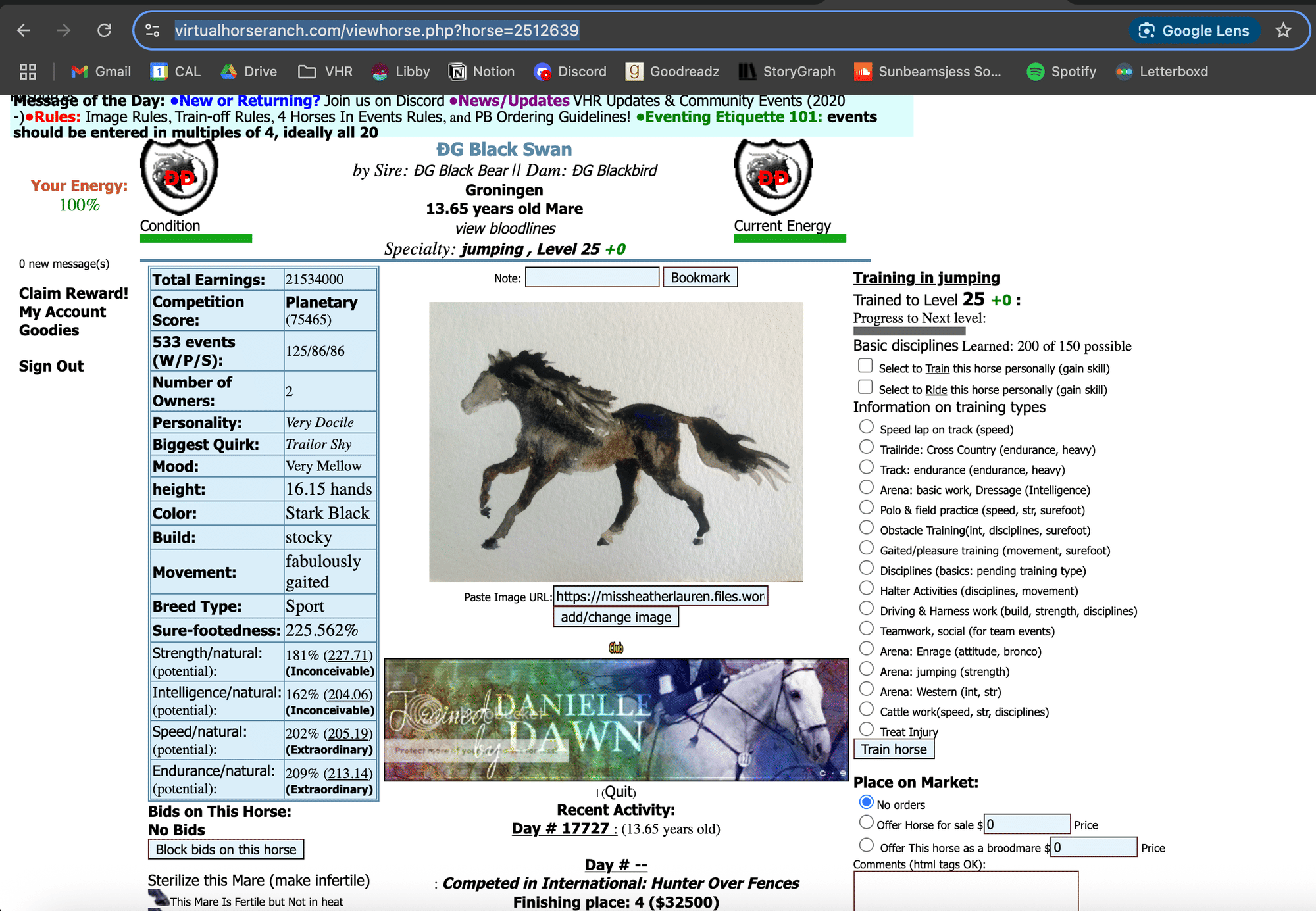This screenshot has height=911, width=1316.
Task: Select Obstacle Training option
Action: click(x=867, y=528)
